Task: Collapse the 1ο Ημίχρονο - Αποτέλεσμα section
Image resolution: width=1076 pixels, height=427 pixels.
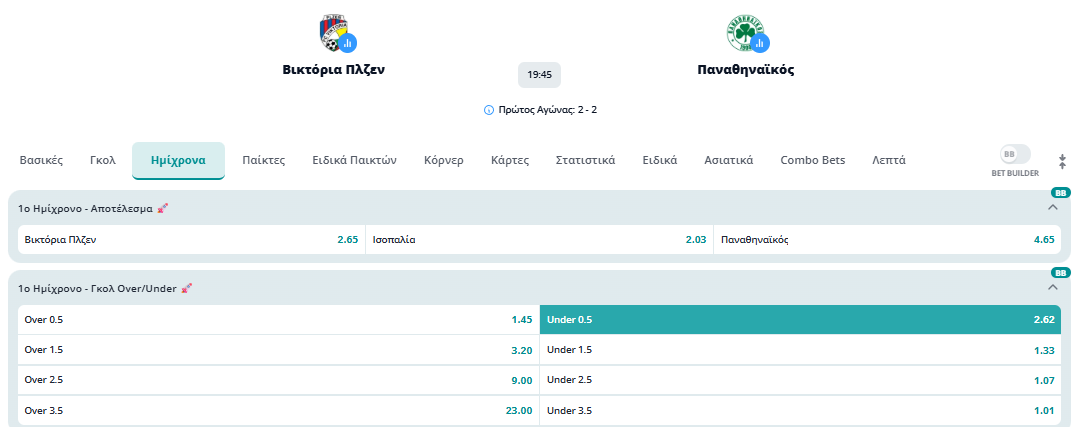Action: click(x=1052, y=207)
